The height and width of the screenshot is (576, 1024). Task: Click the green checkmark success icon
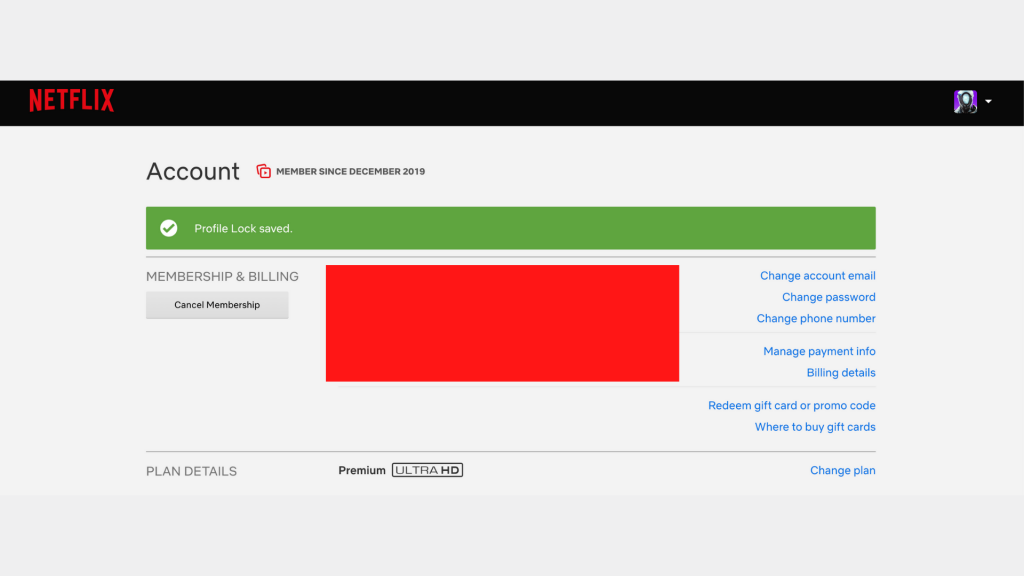coord(168,228)
